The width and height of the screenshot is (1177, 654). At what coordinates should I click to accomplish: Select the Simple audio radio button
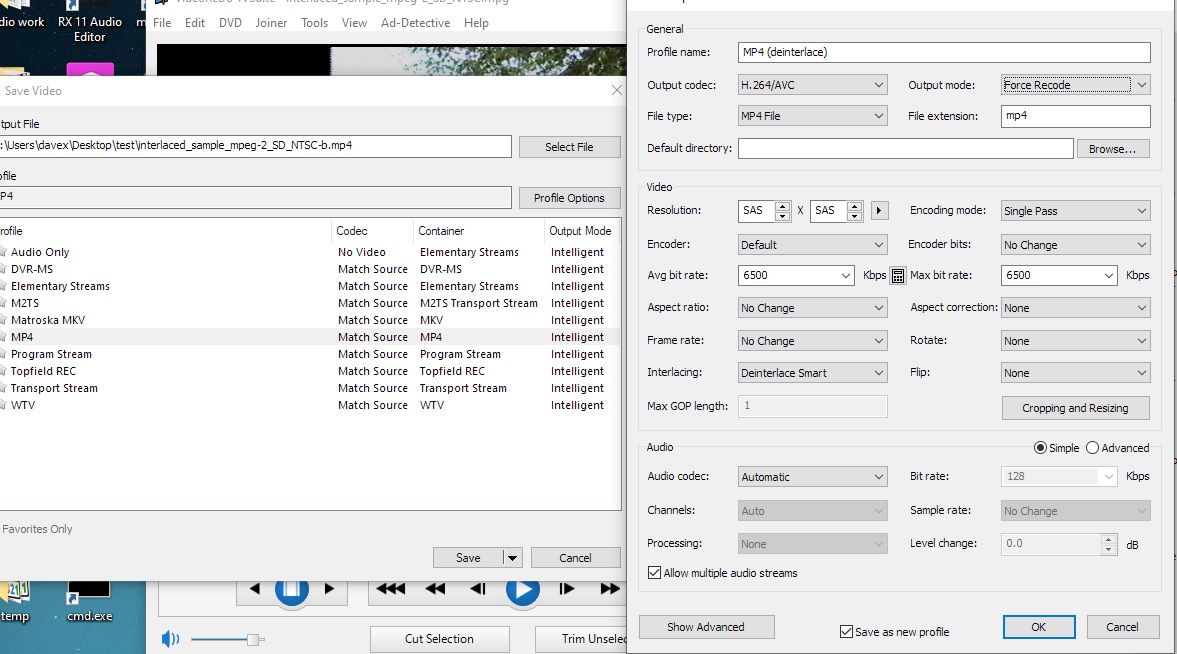pos(1040,448)
